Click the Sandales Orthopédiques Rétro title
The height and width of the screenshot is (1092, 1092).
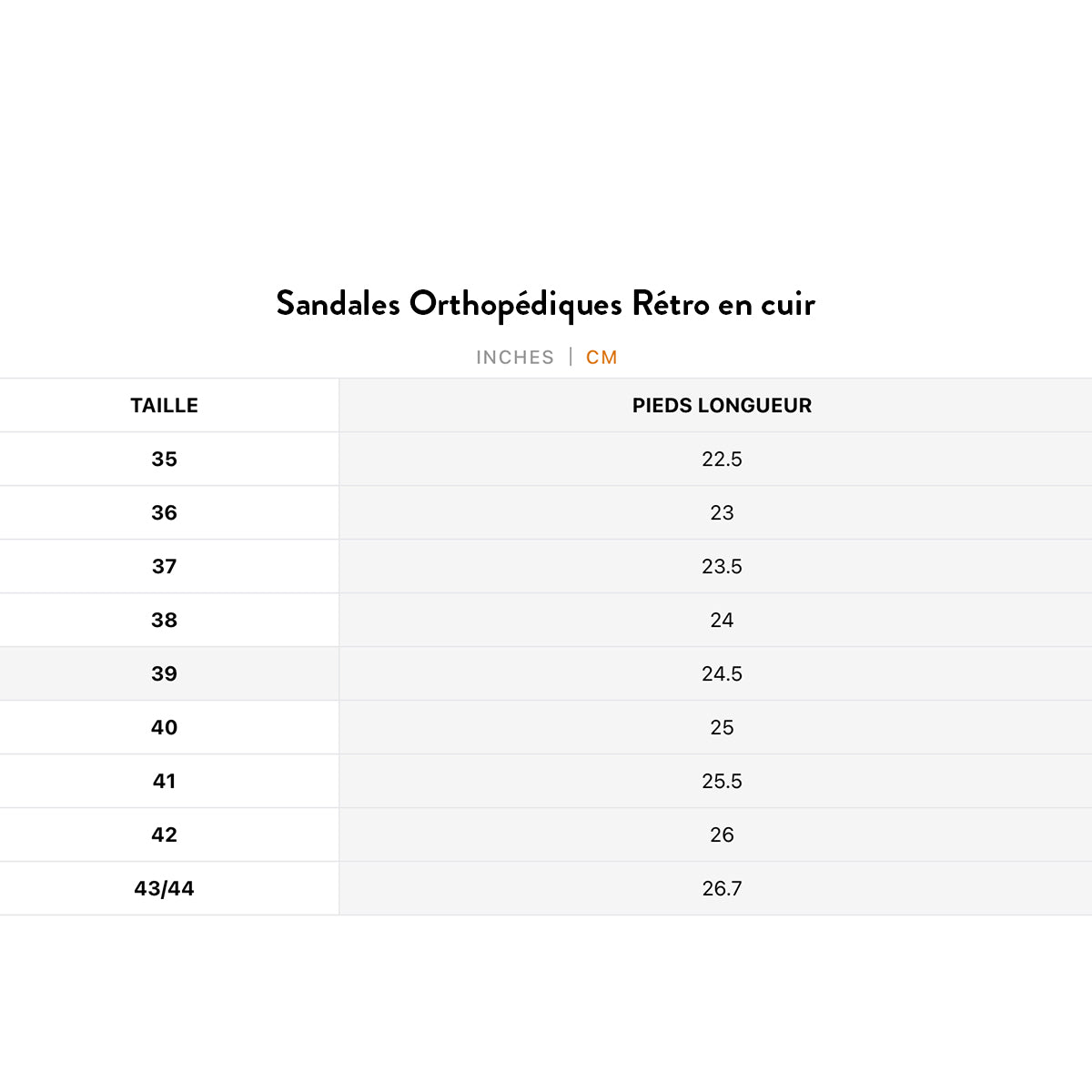coord(545,304)
